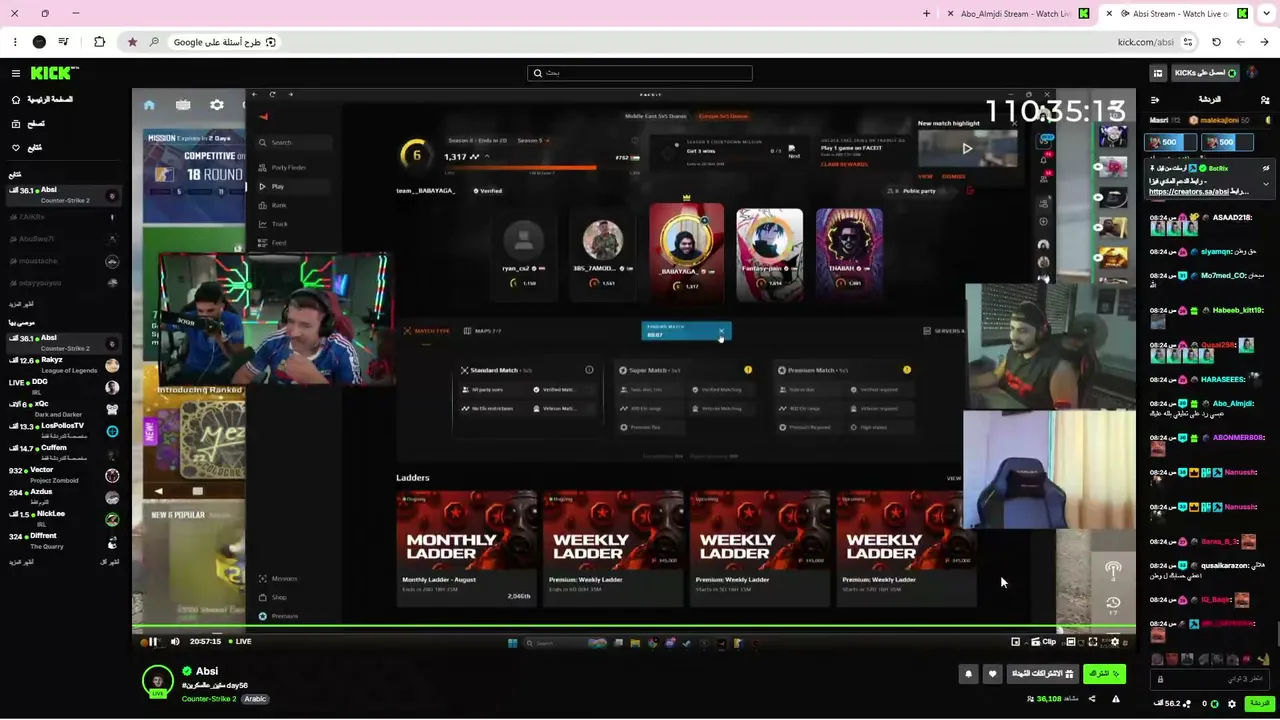Select Rakyz League of Legends channel
Screen dimensions: 1280x720
pos(66,365)
